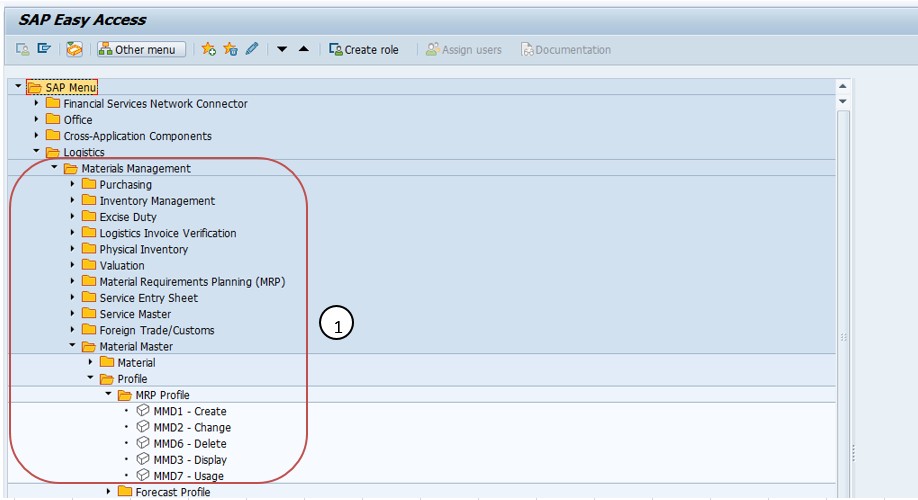This screenshot has width=918, height=500.
Task: Open the SAP Business Workplace icon
Action: (x=74, y=49)
